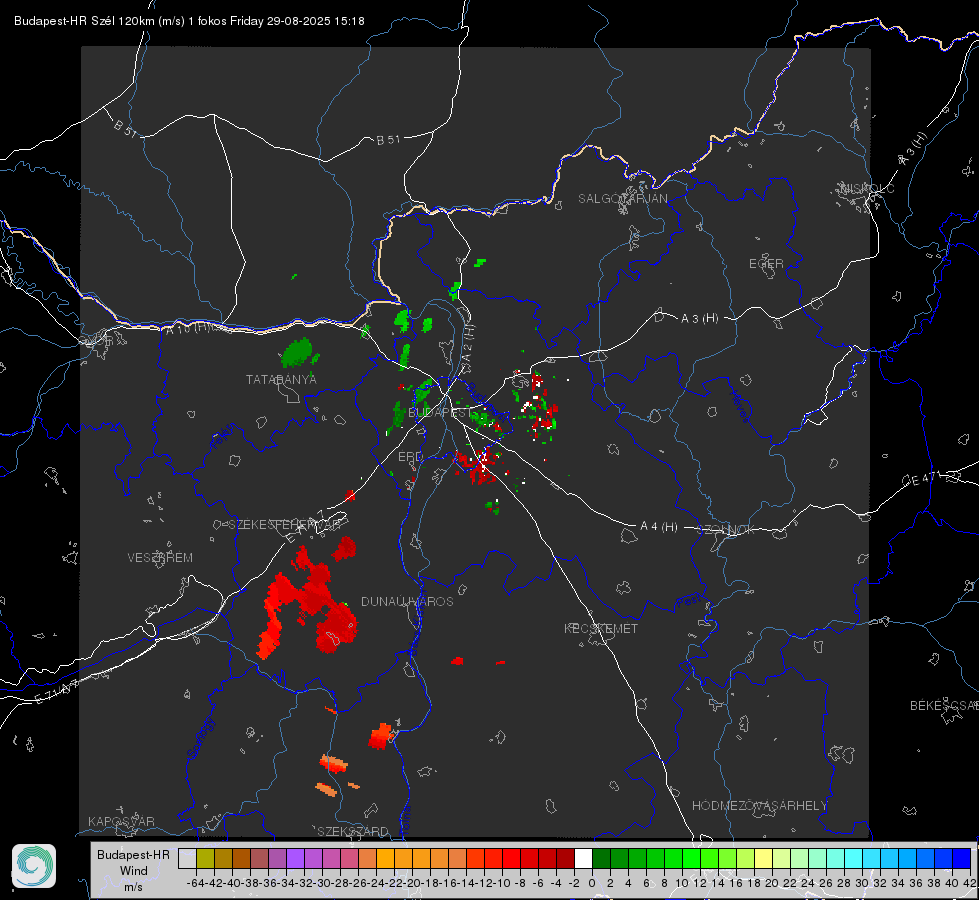Click the SALGÓTARJÁN city label
The height and width of the screenshot is (900, 979).
pos(622,199)
